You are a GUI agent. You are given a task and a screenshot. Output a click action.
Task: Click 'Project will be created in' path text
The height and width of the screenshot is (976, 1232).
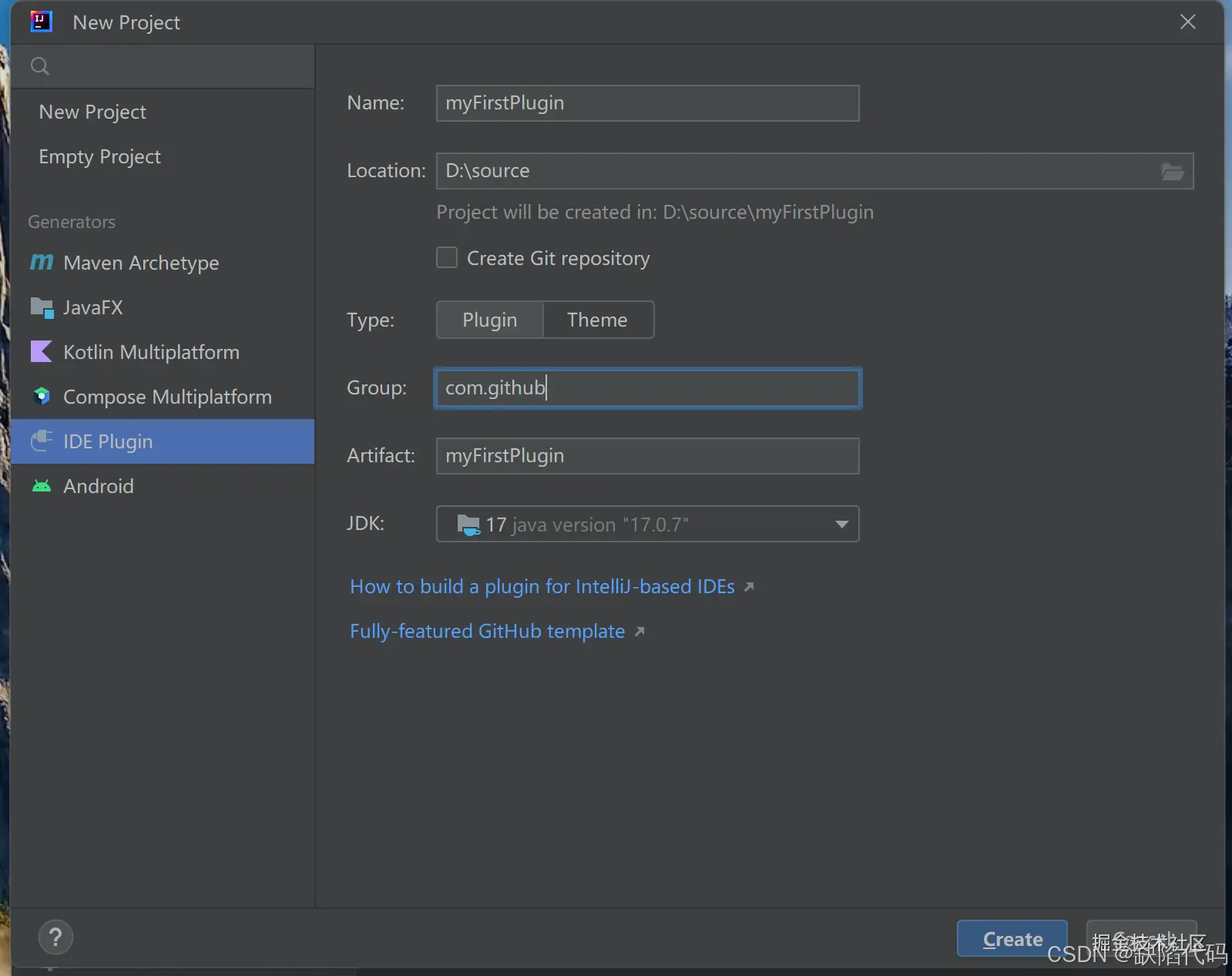coord(655,212)
